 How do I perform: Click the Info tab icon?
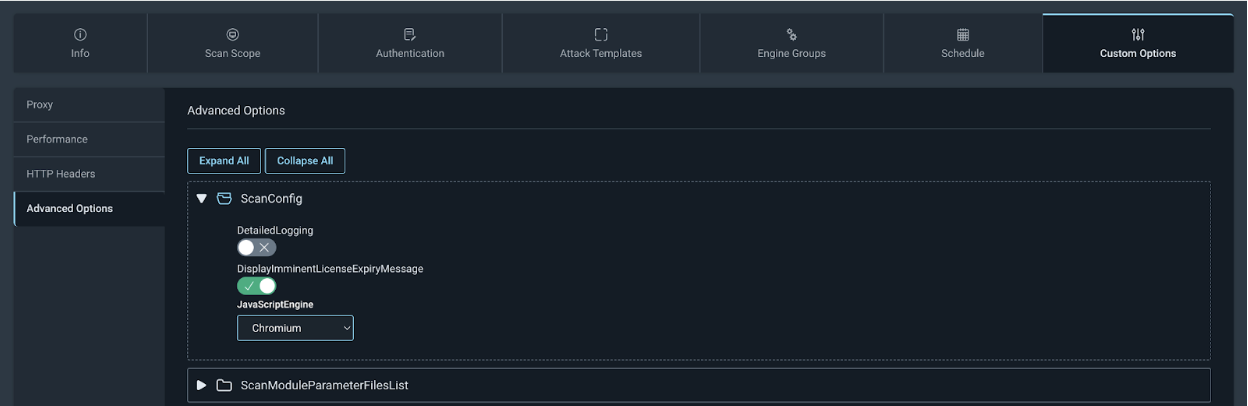click(x=80, y=34)
